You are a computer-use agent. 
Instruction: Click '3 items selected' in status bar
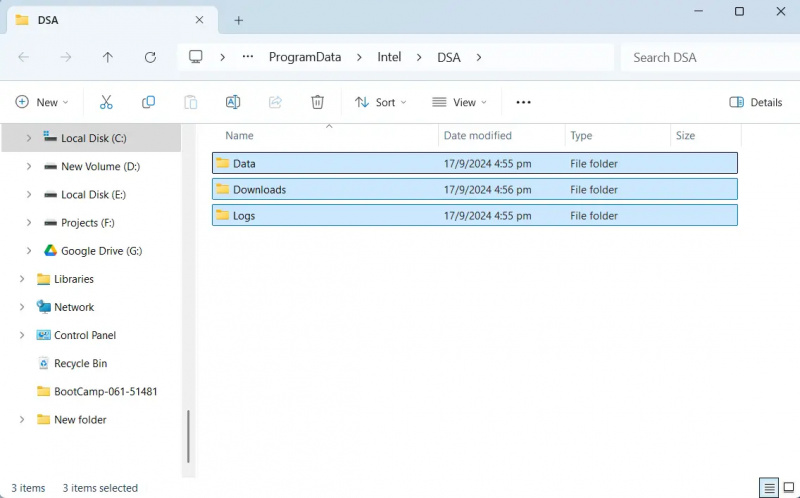100,488
